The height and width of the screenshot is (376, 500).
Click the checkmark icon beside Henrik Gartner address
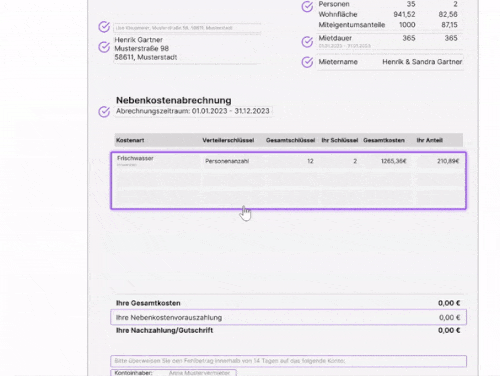104,47
